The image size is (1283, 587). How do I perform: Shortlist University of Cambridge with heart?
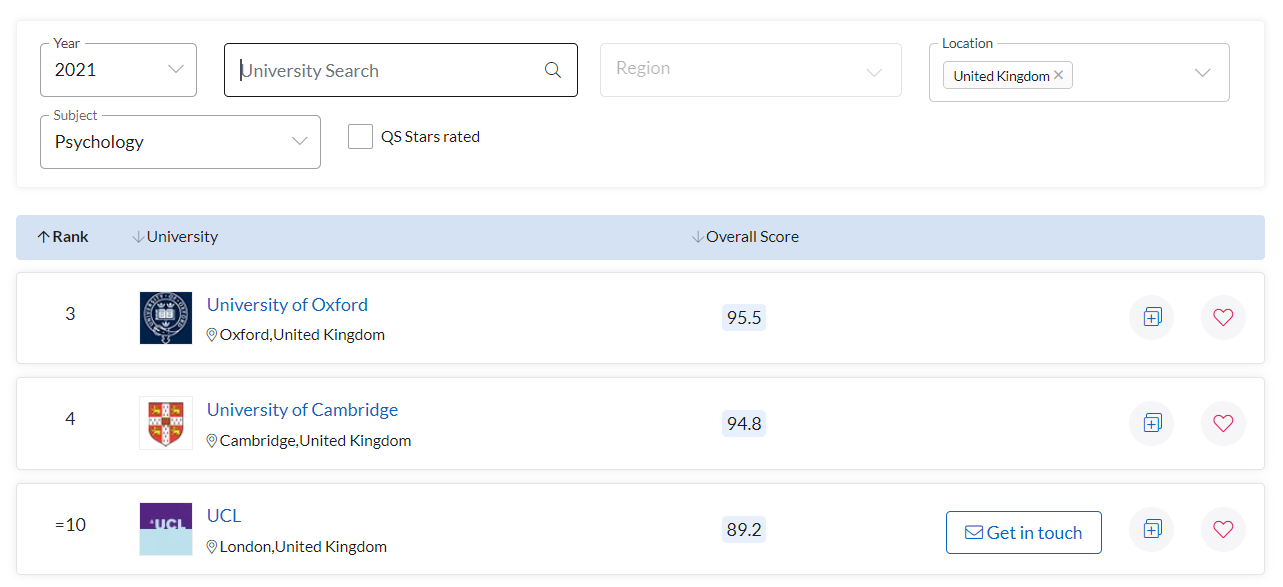tap(1223, 423)
